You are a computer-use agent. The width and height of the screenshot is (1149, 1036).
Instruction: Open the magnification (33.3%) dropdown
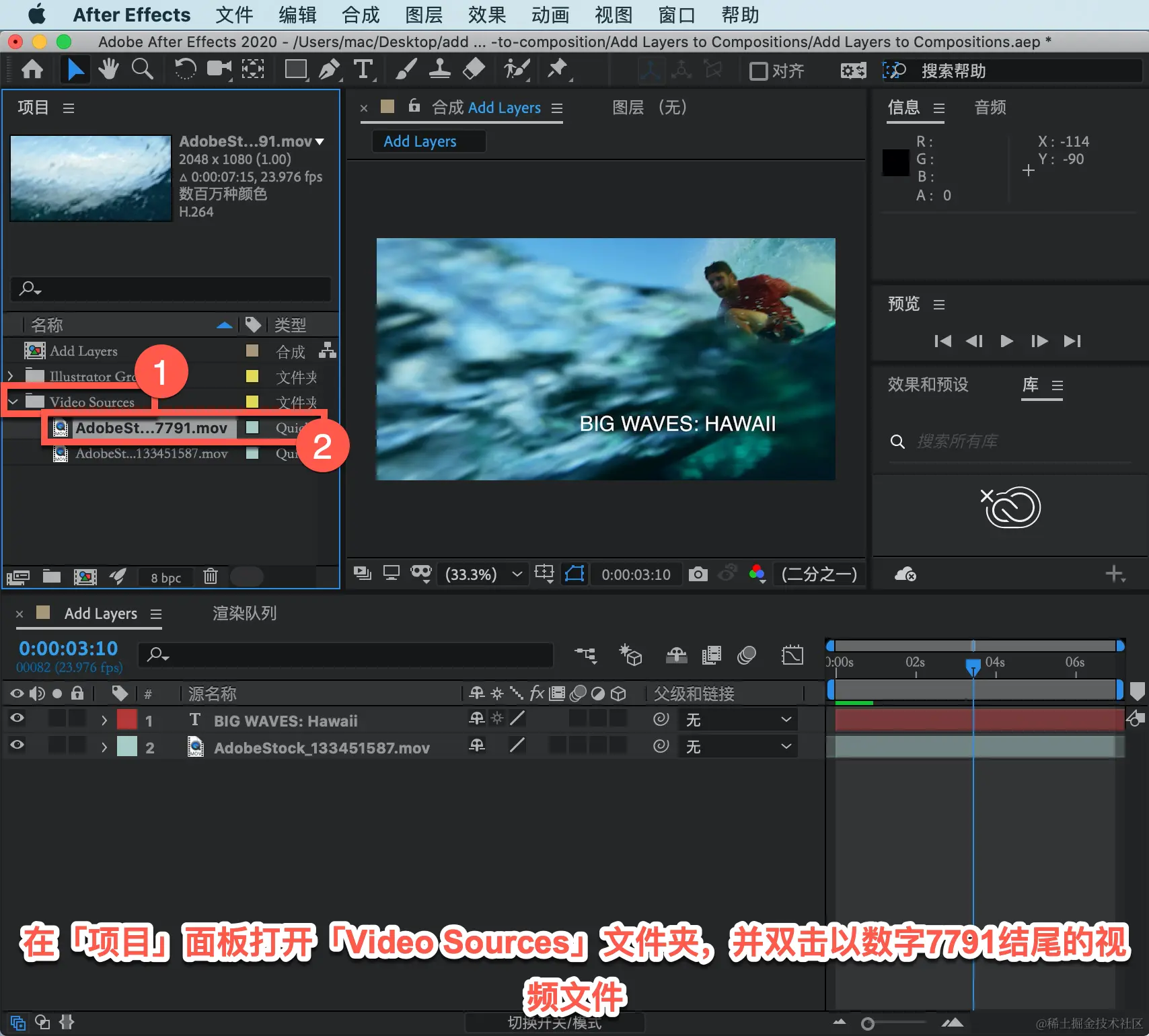482,574
